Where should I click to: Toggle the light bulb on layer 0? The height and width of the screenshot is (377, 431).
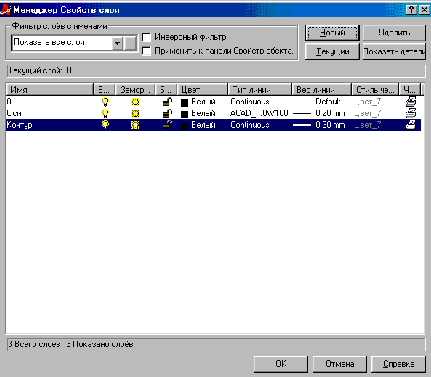coord(105,102)
